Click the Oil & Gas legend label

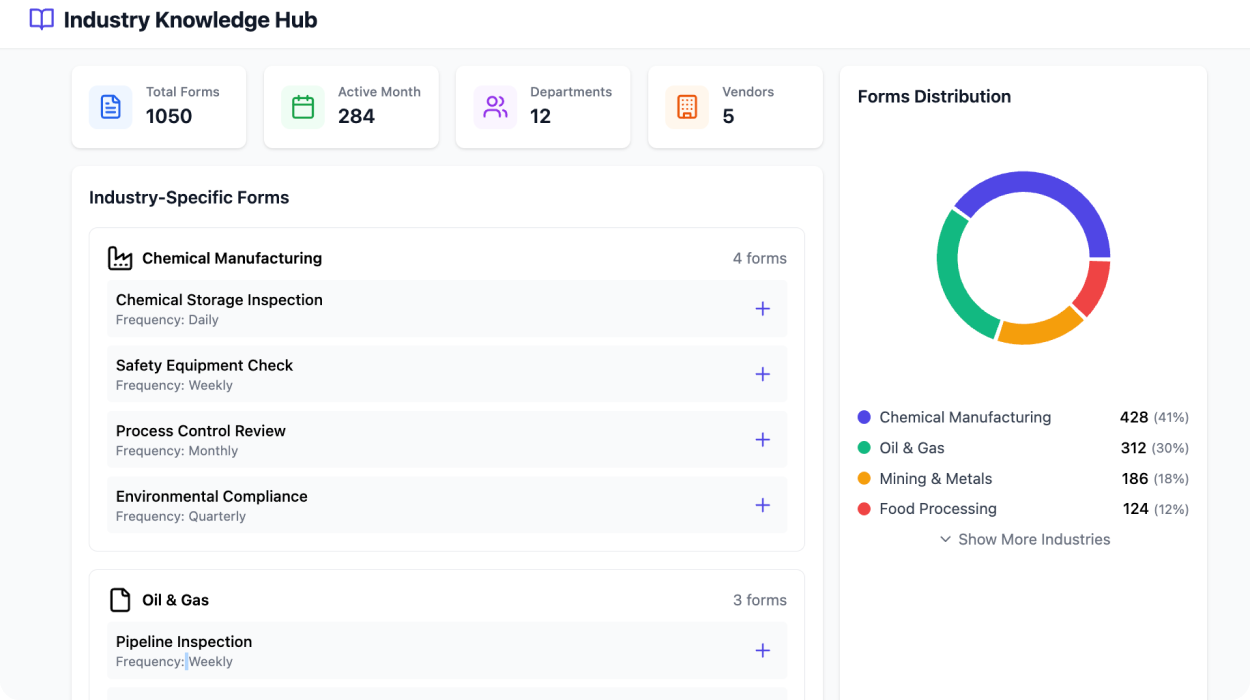(x=912, y=448)
